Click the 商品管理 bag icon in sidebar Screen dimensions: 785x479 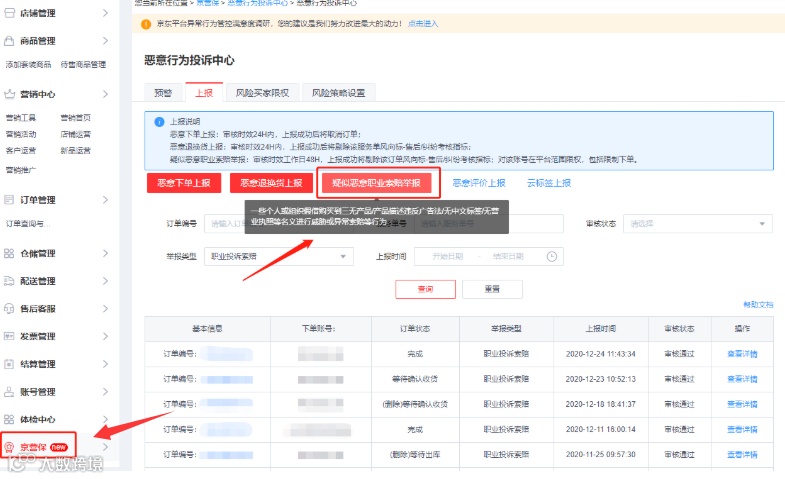(9, 41)
